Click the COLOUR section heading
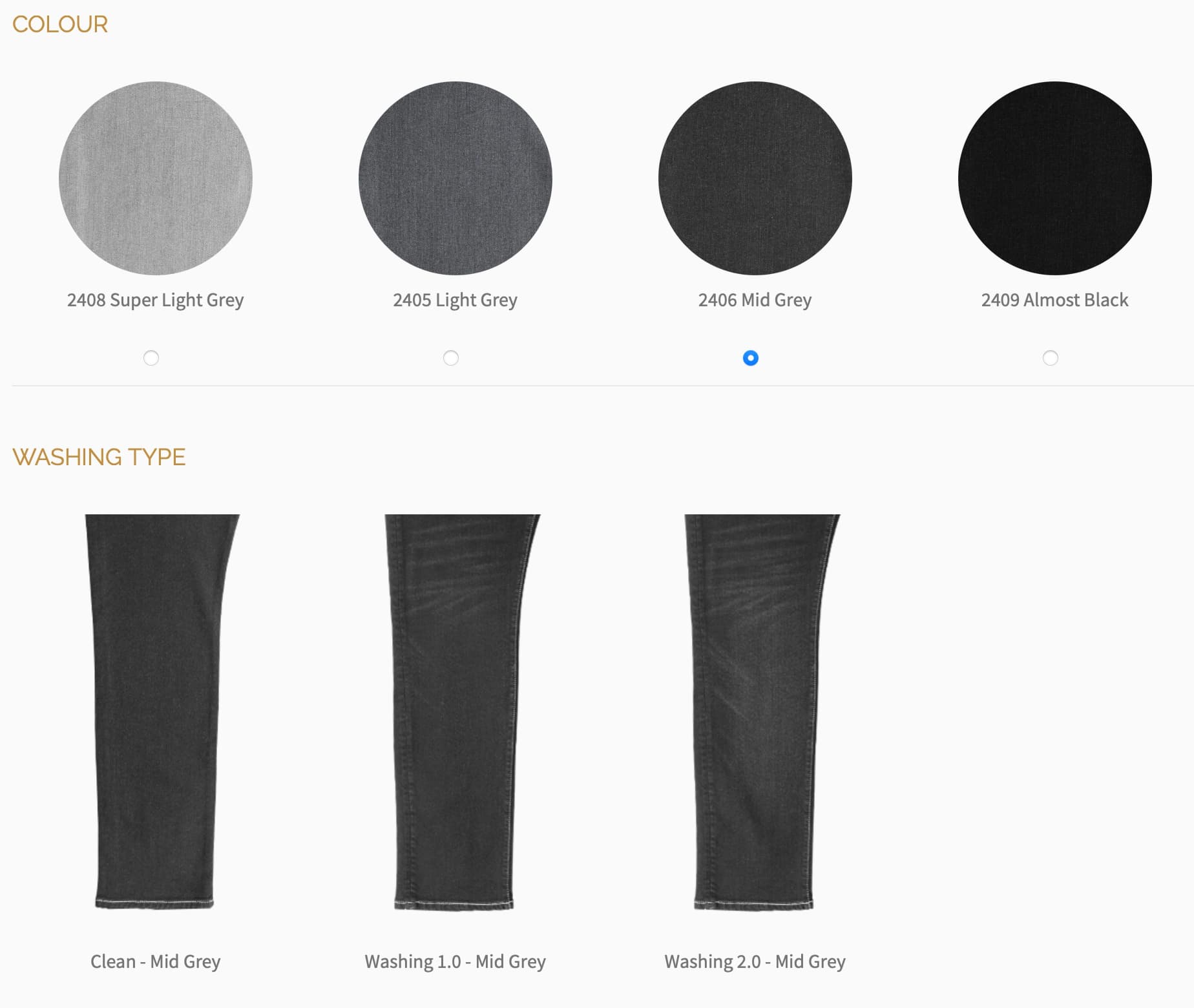This screenshot has width=1194, height=1008. pos(60,25)
